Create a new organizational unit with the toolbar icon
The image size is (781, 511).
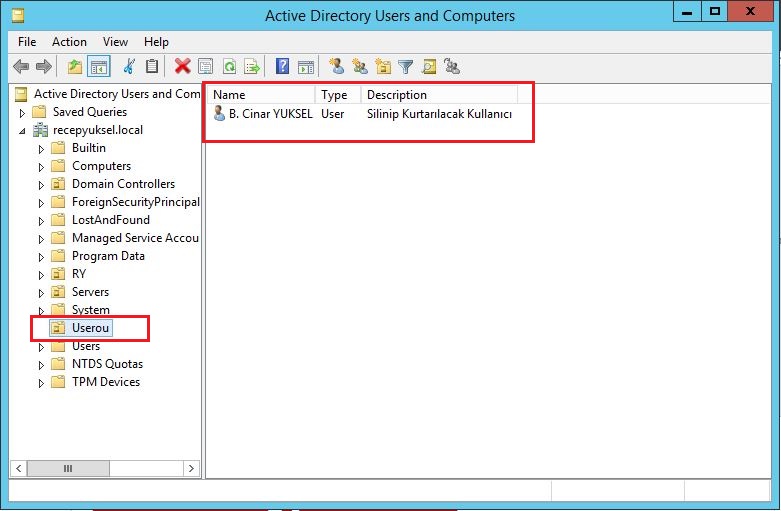pos(383,66)
